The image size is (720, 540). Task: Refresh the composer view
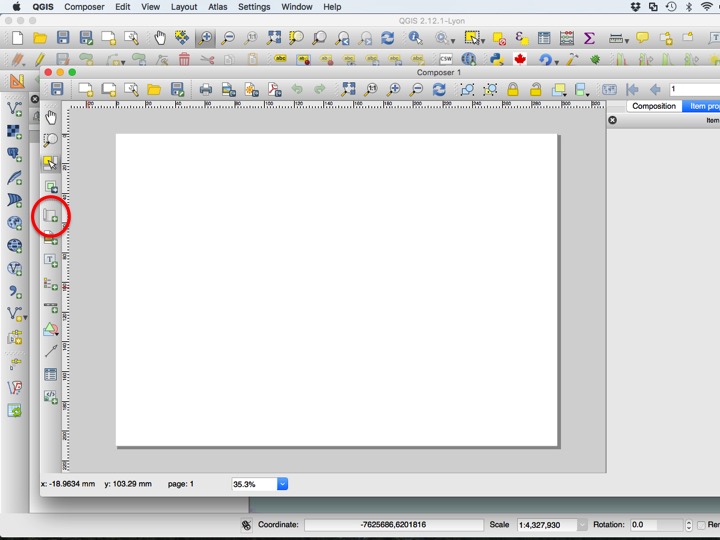[439, 89]
